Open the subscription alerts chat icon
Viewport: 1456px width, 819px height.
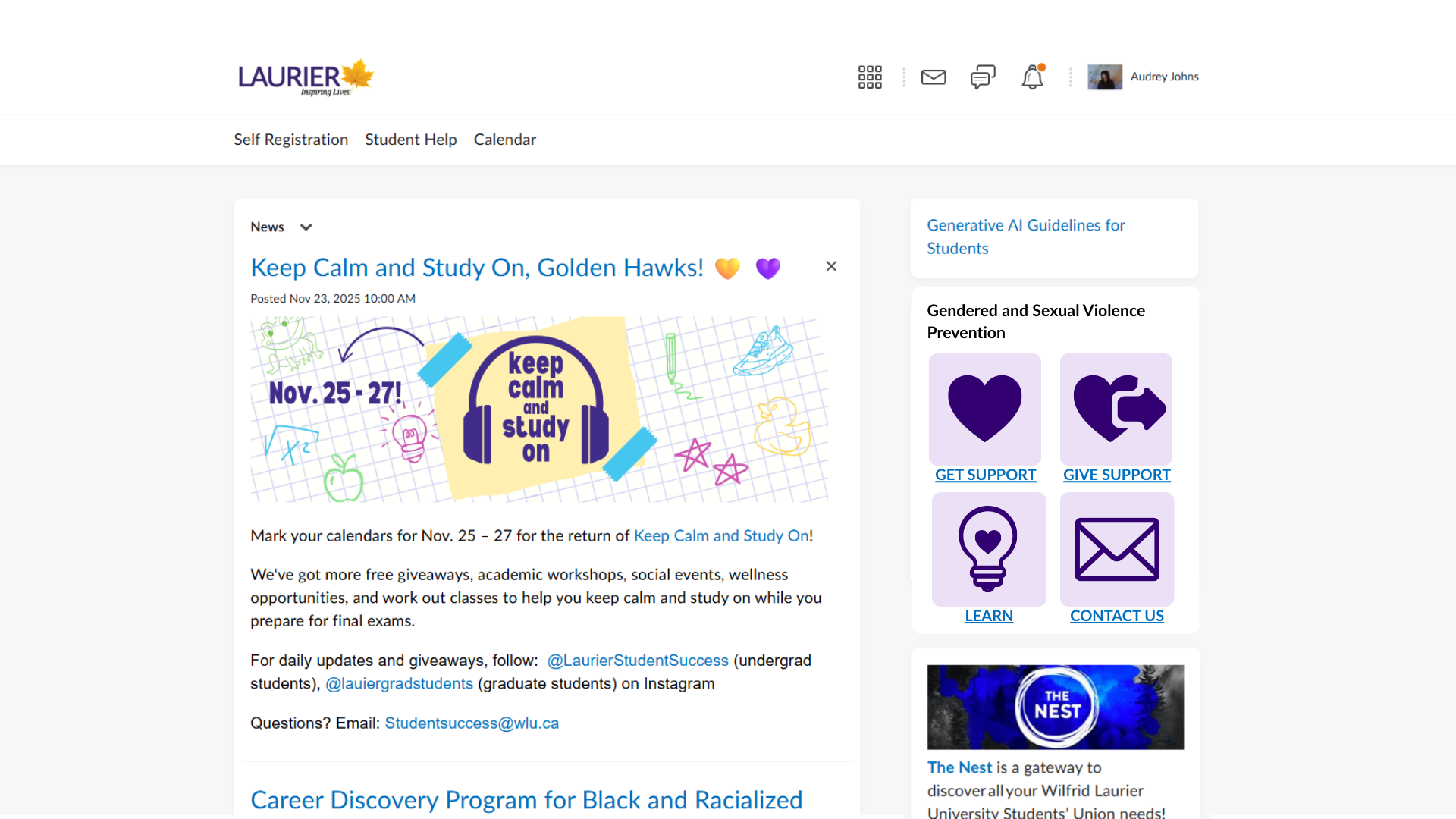click(983, 77)
